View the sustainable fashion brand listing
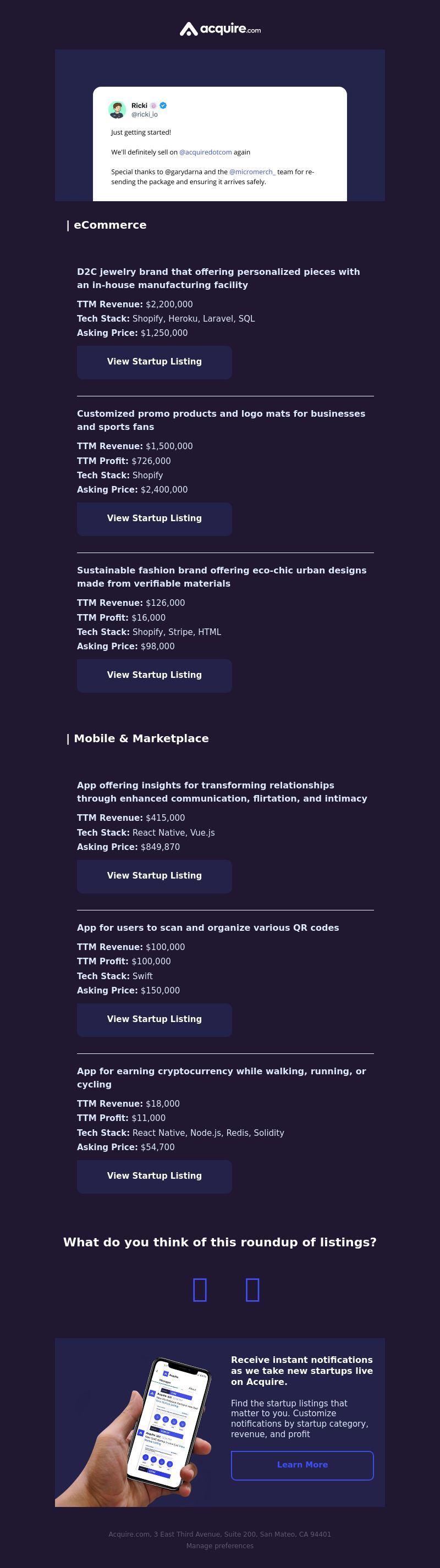This screenshot has height=1568, width=440. coord(154,676)
